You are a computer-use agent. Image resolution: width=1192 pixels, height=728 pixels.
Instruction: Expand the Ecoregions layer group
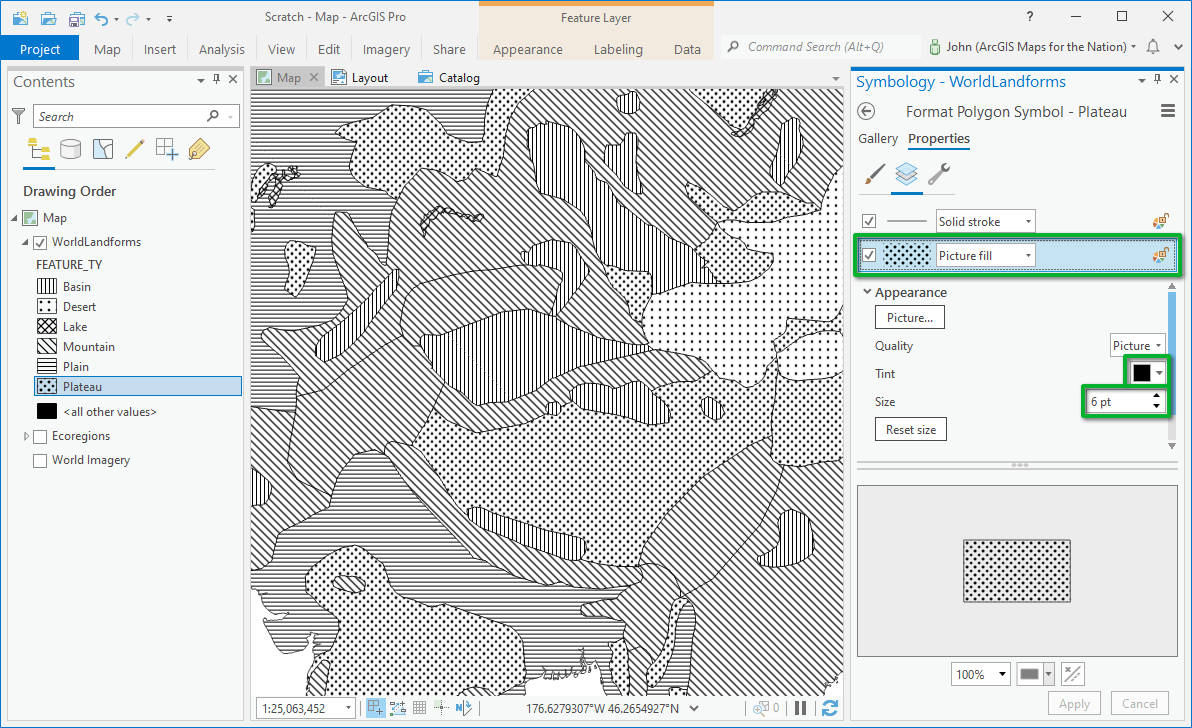26,436
